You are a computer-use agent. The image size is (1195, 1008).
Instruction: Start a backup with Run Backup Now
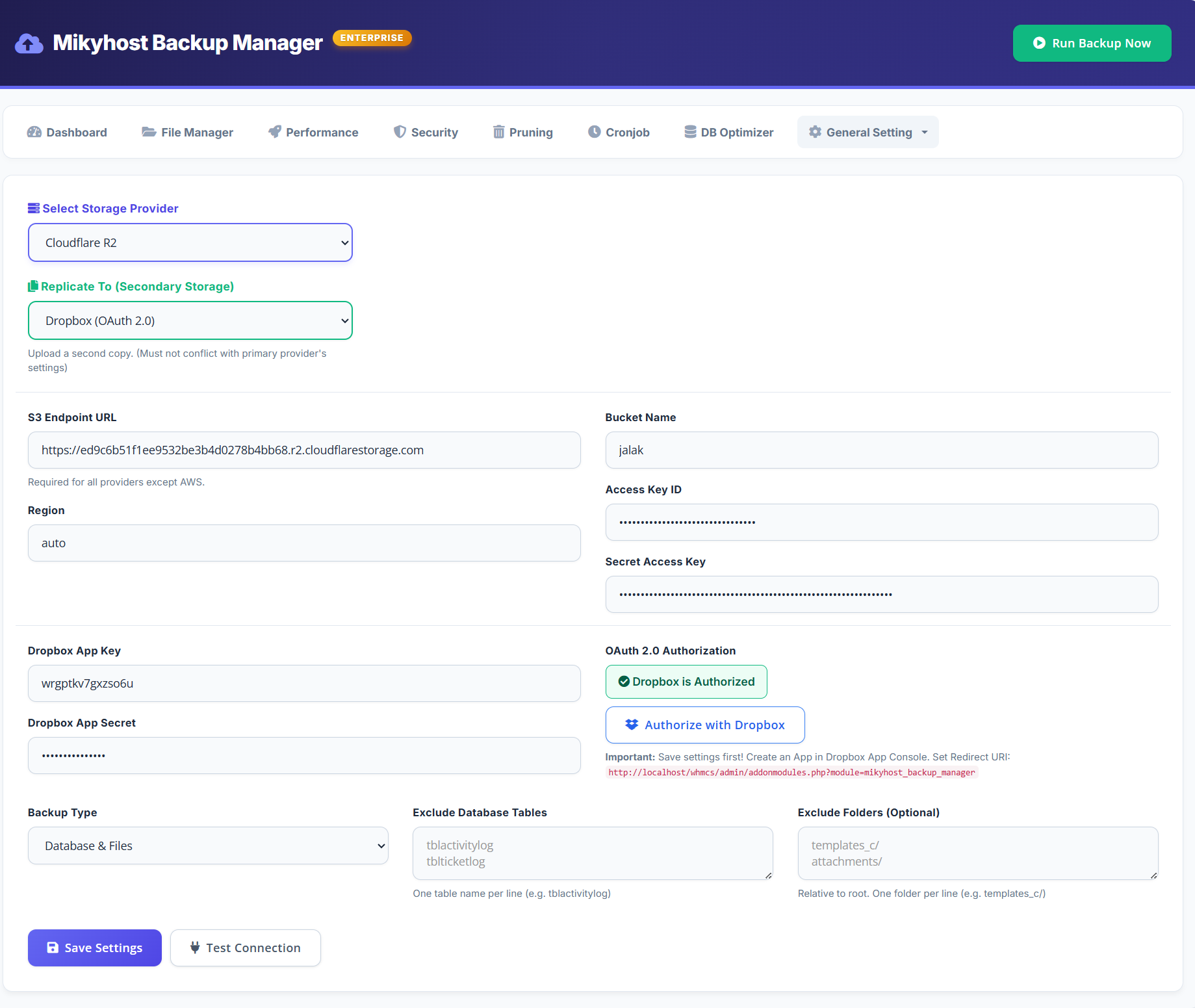coord(1092,43)
